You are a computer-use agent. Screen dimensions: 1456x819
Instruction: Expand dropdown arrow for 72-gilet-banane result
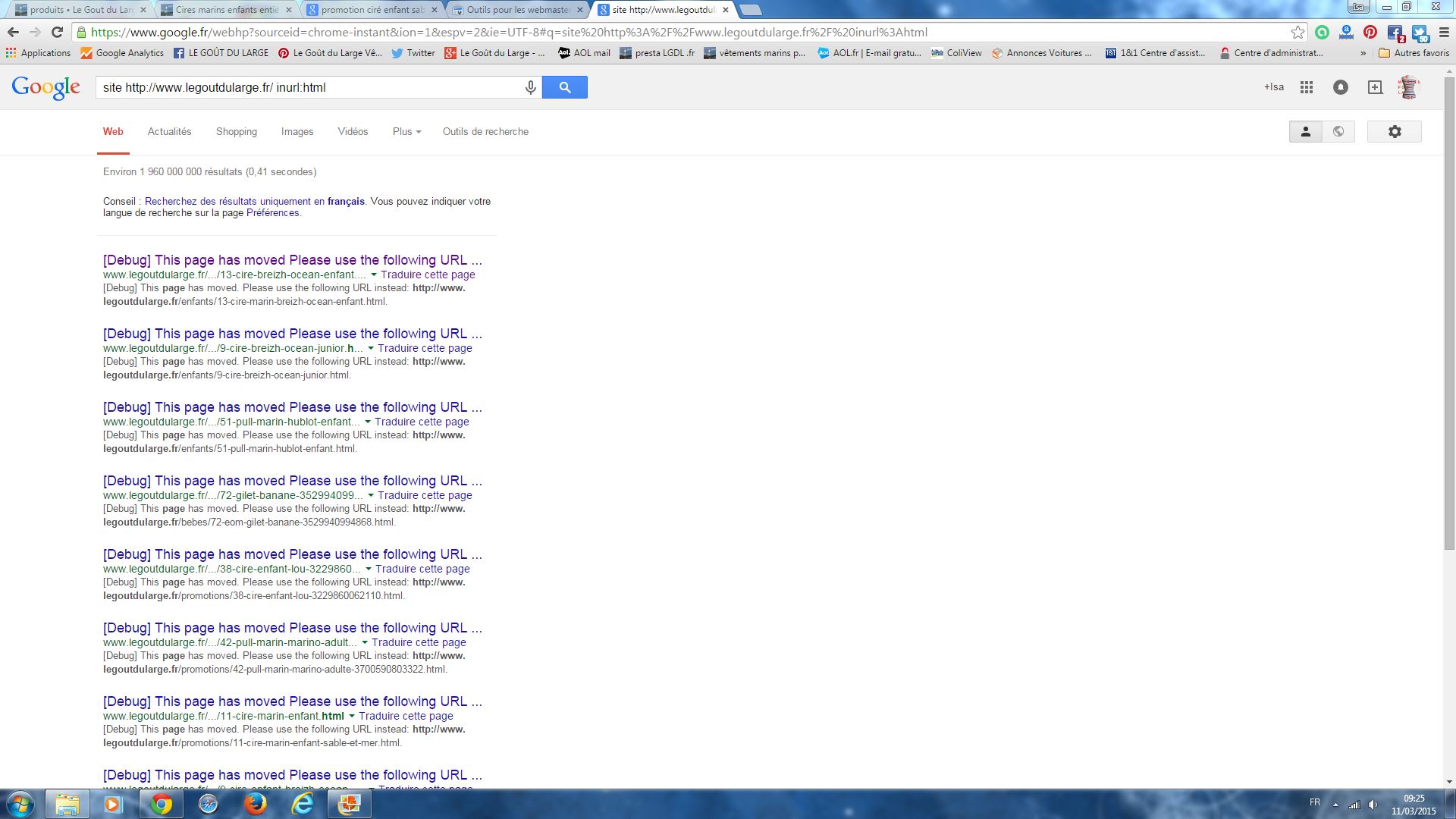370,495
